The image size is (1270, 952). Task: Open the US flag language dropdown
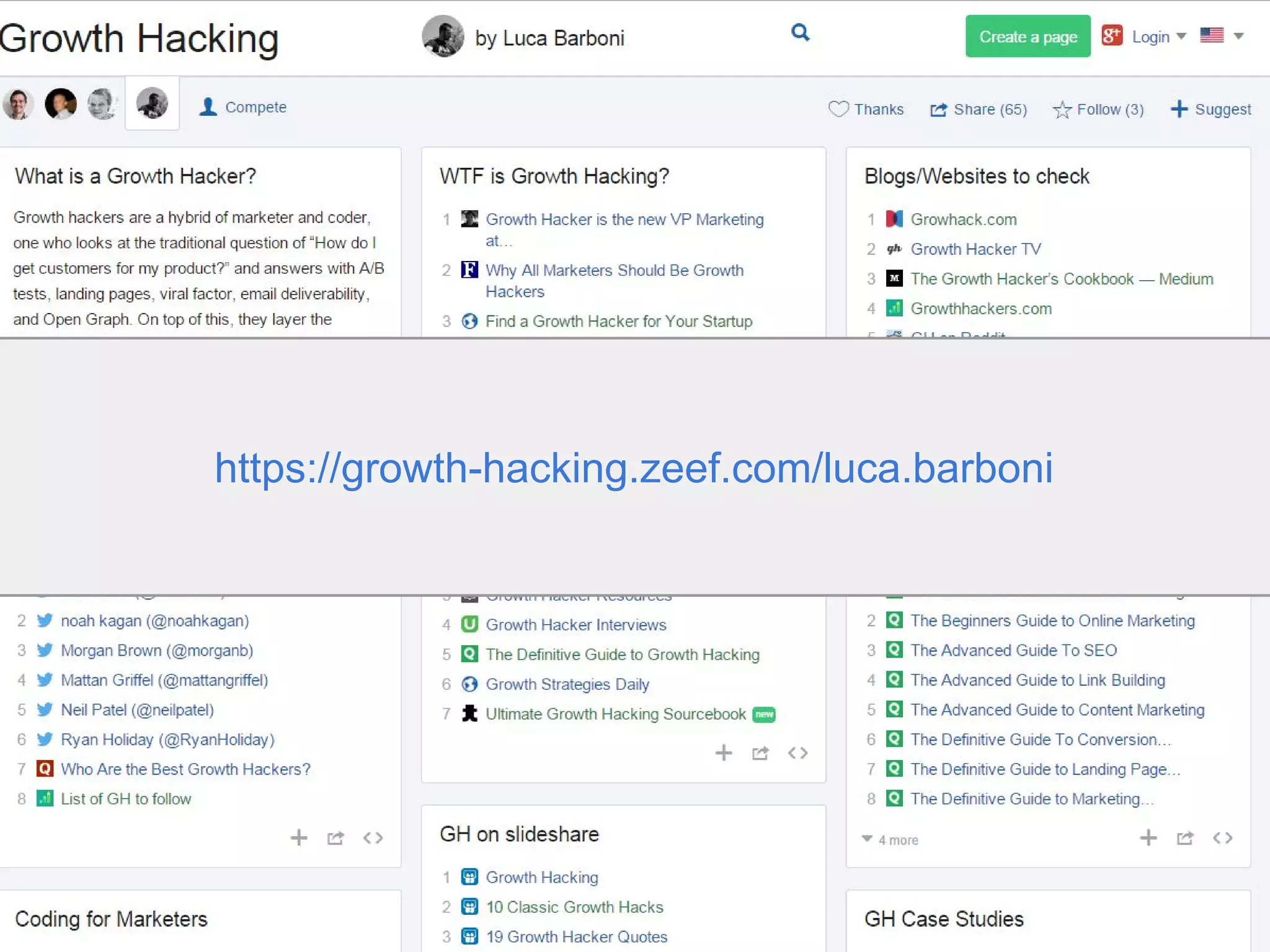pos(1222,35)
